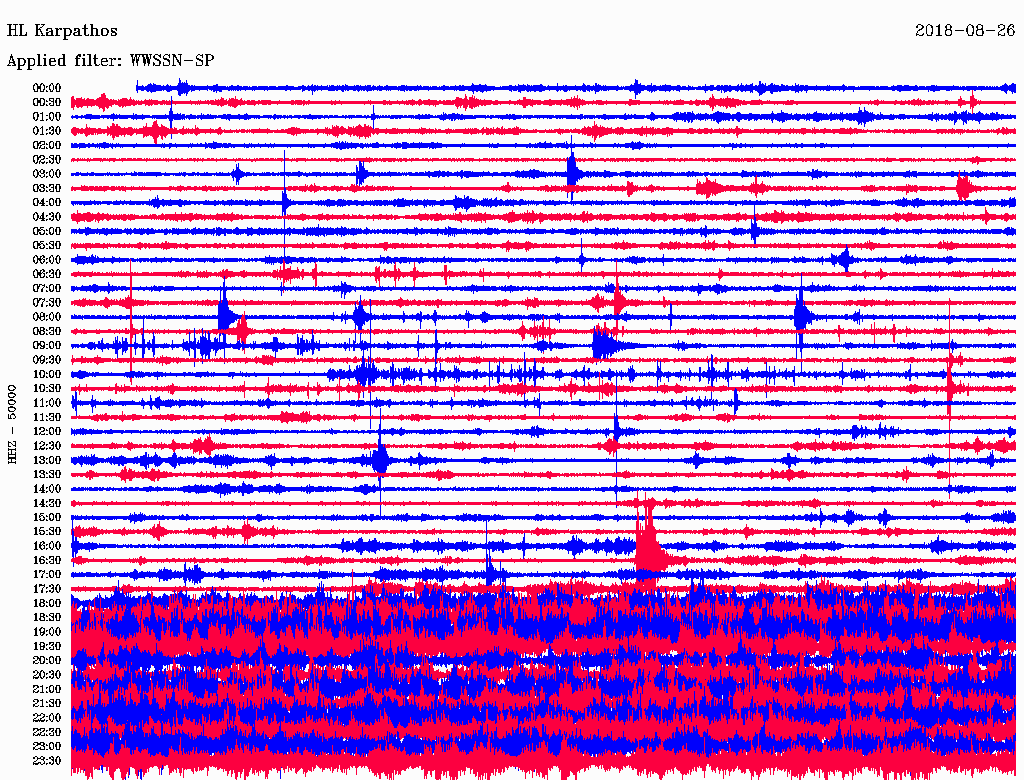Screen dimensions: 1024x780
Task: Select the 17:30 time row label
Action: (x=47, y=589)
